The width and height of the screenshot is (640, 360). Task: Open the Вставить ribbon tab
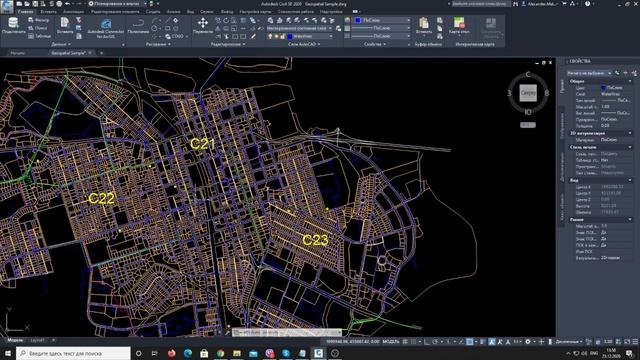[48, 12]
